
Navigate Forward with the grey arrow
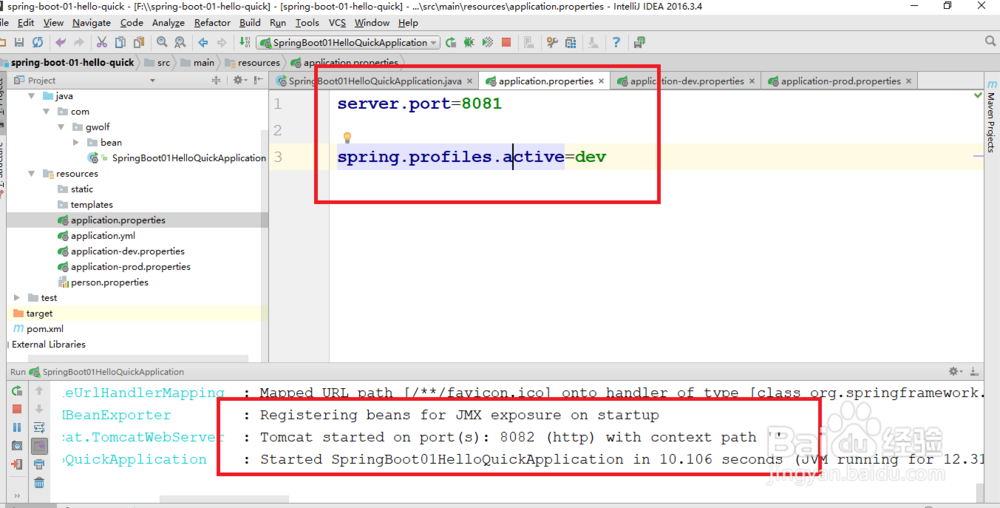tap(221, 43)
